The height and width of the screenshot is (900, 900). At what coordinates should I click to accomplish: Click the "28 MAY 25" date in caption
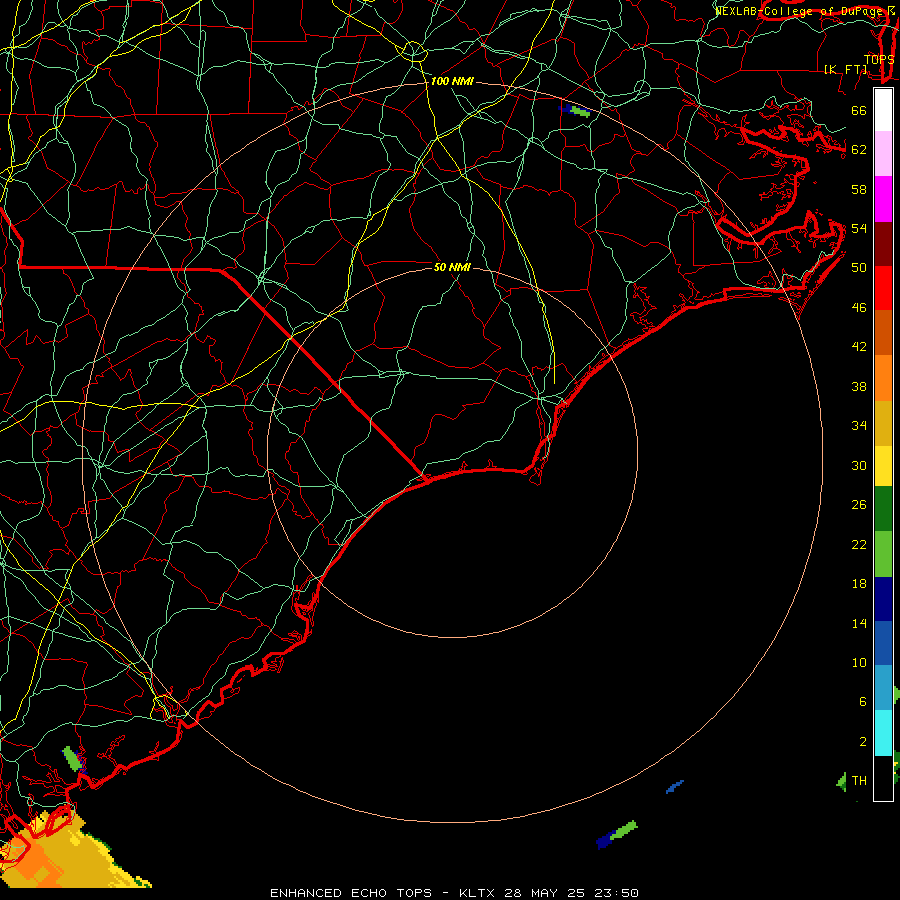pos(544,893)
